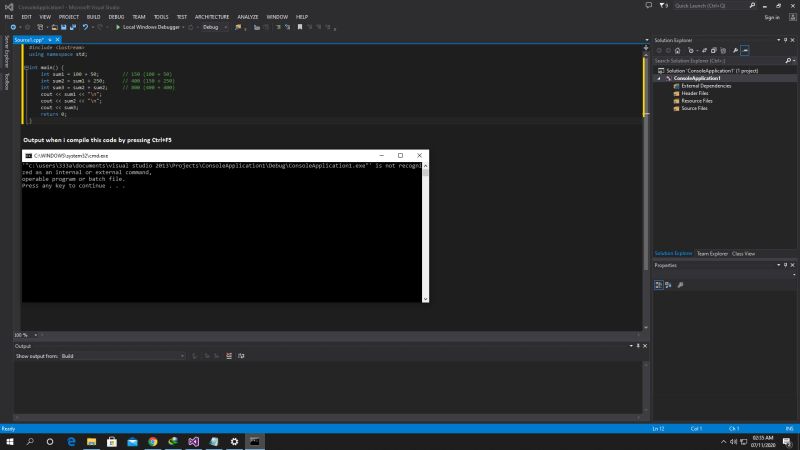Screen dimensions: 800x450
Task: Toggle the bookmark icon in toolbar
Action: [x=300, y=27]
